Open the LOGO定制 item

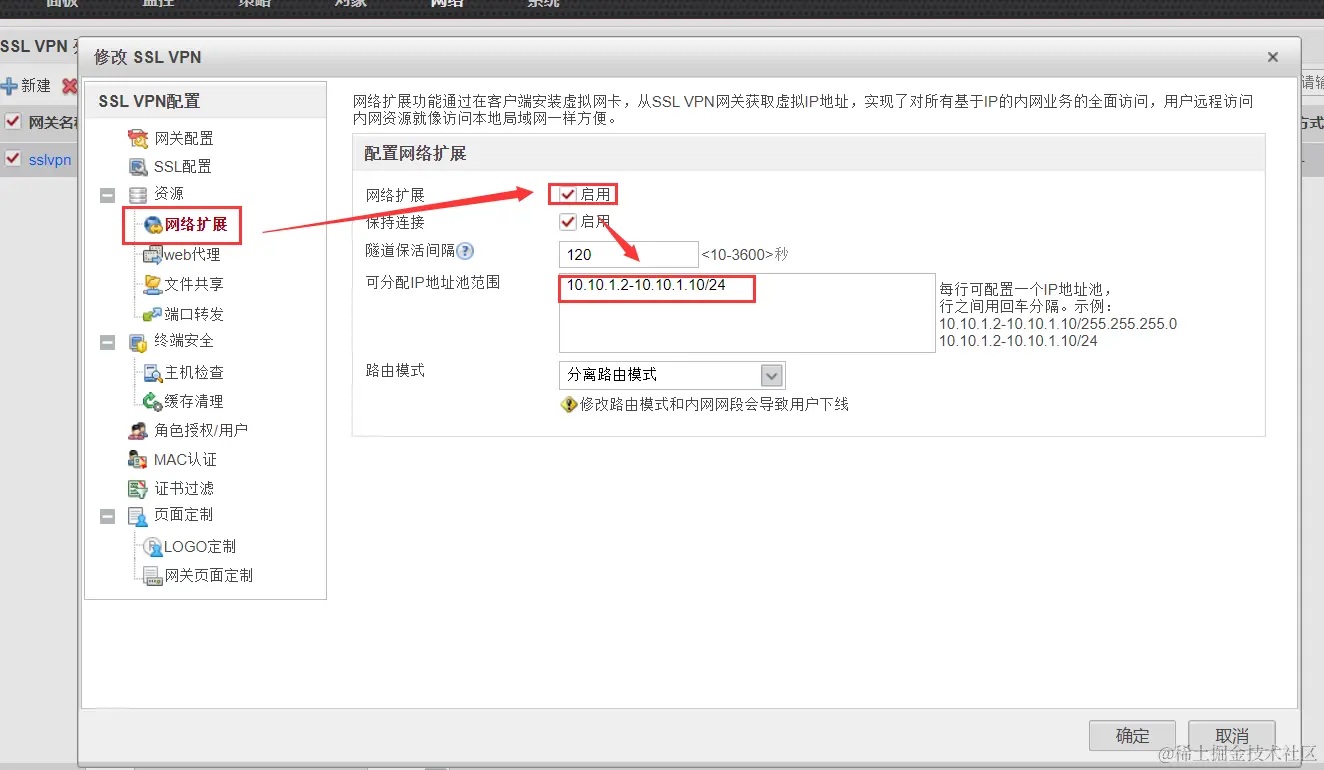tap(190, 546)
